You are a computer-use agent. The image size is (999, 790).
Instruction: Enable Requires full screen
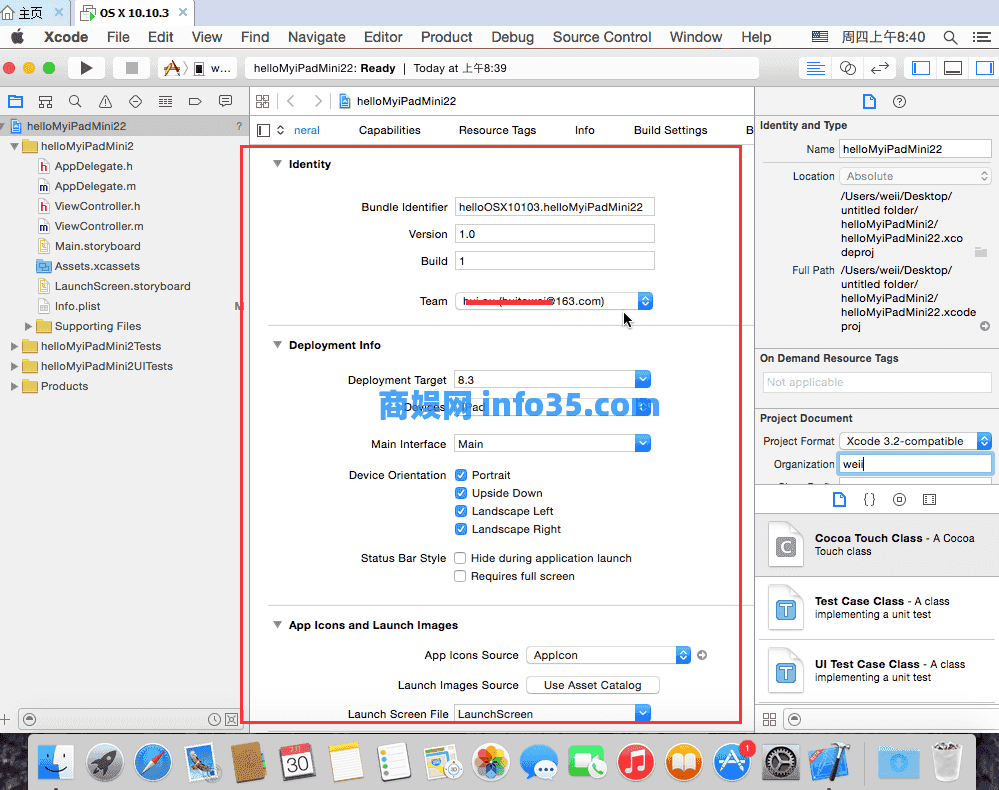[x=460, y=576]
